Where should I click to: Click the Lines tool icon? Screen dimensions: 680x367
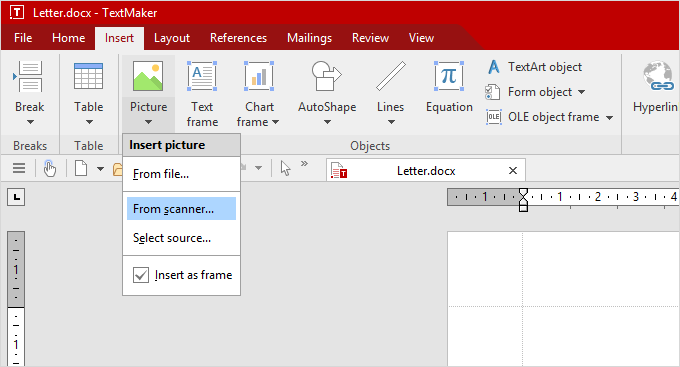pyautogui.click(x=391, y=76)
